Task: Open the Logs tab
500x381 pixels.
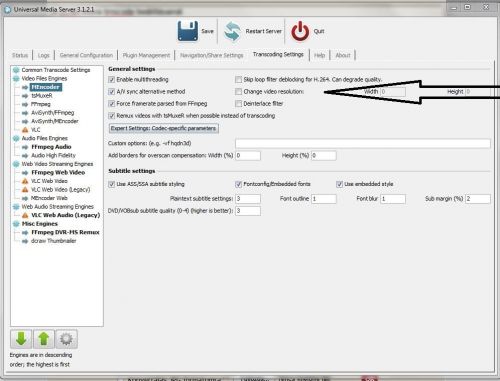Action: pos(44,55)
